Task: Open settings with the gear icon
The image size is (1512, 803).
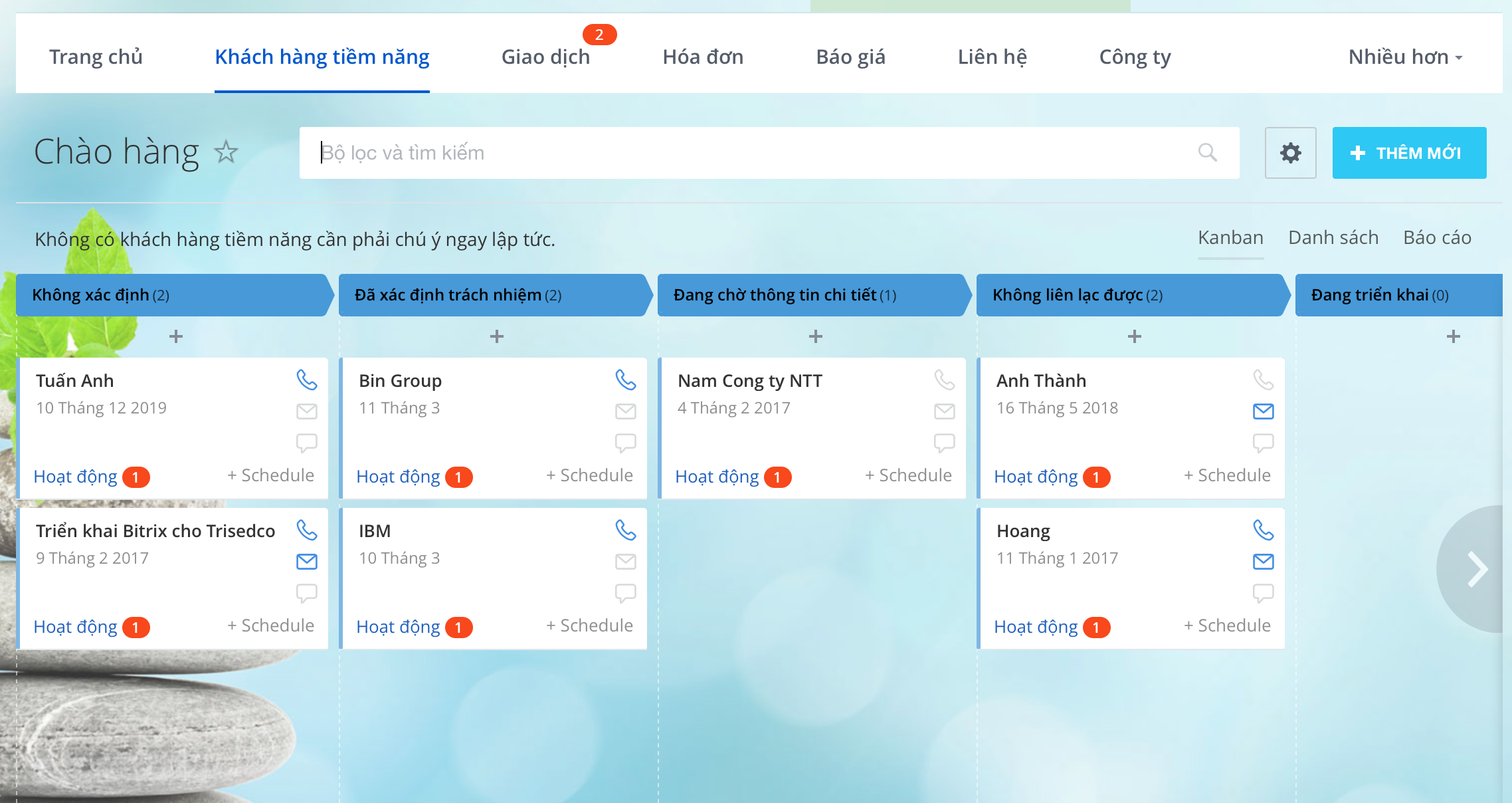Action: [1290, 153]
